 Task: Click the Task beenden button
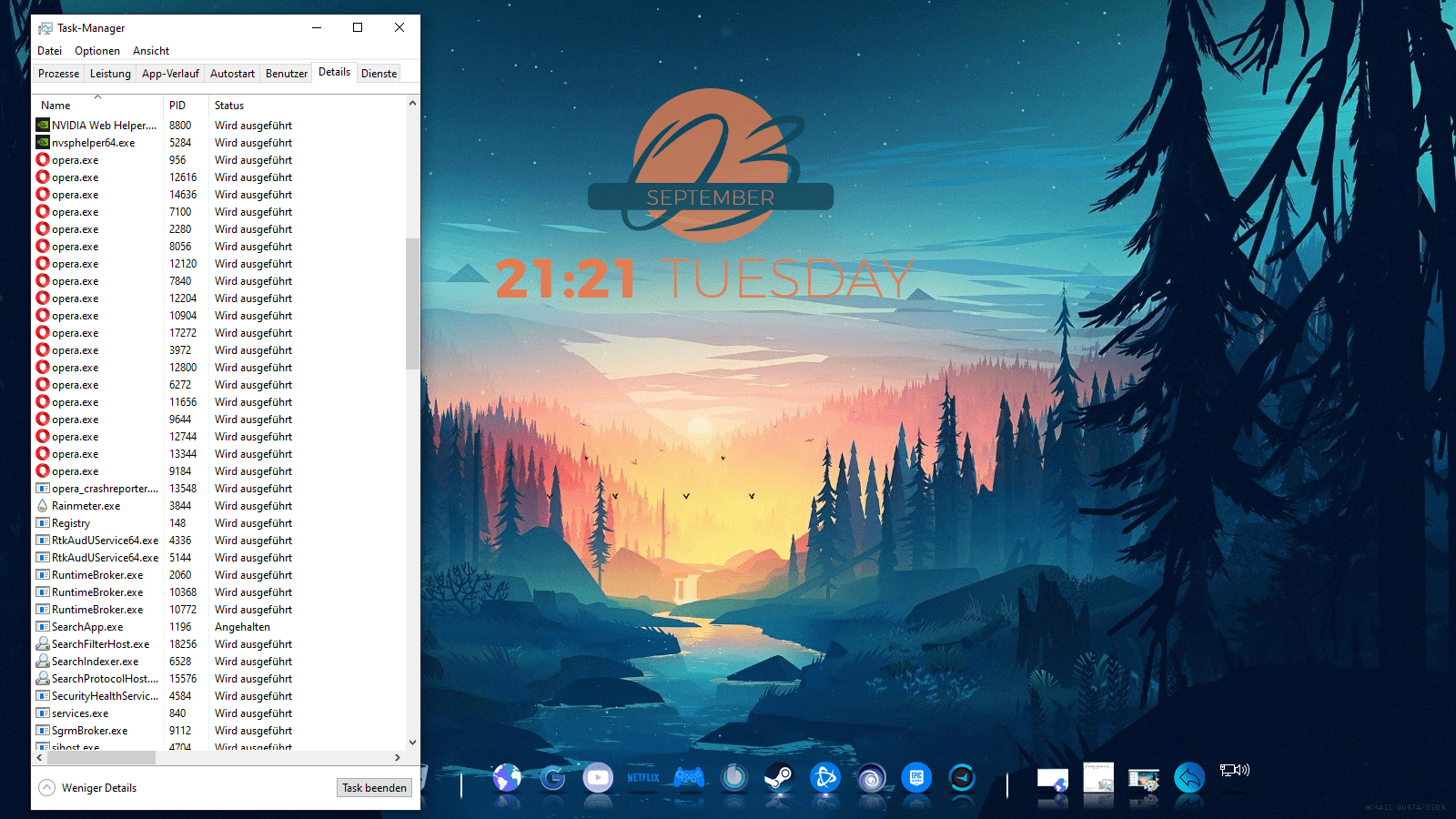374,788
